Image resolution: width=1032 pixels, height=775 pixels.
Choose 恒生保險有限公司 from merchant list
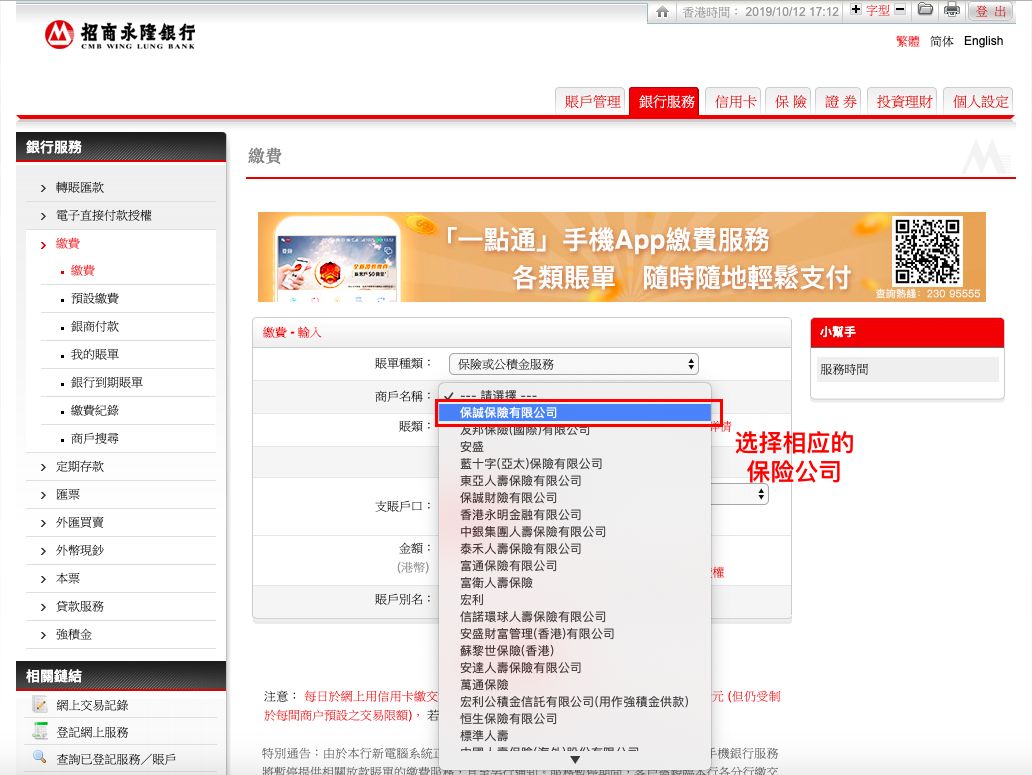(575, 719)
